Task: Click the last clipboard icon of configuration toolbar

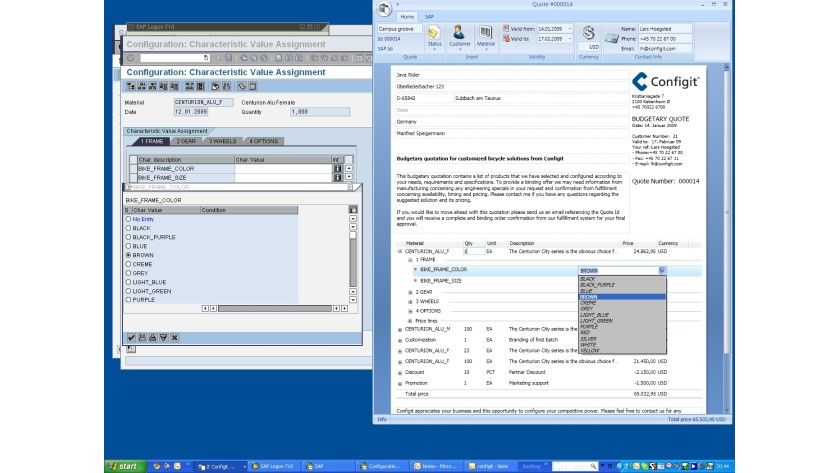Action: point(253,86)
